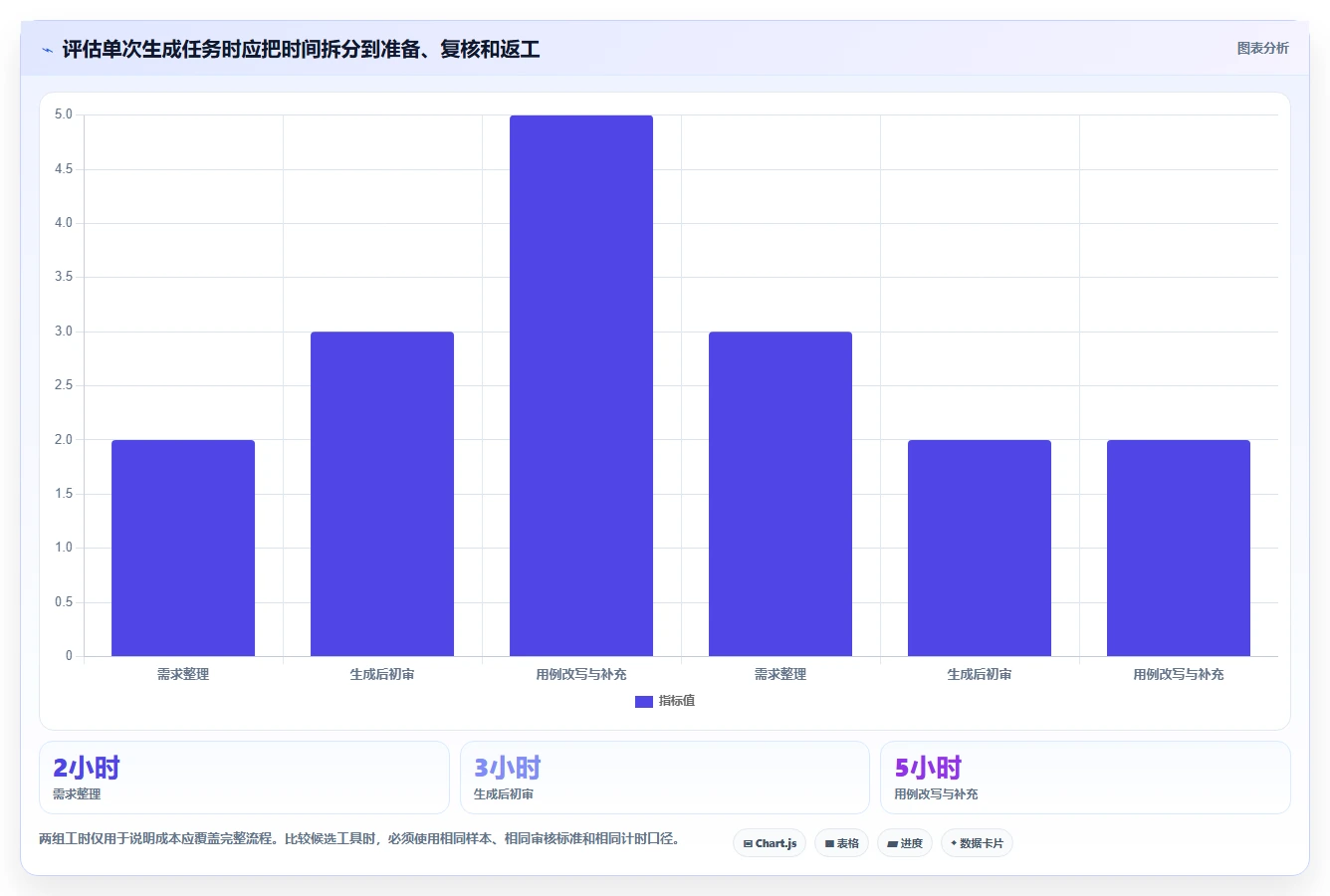1330x896 pixels.
Task: Click the blue wave icon beside the title
Action: click(x=47, y=50)
